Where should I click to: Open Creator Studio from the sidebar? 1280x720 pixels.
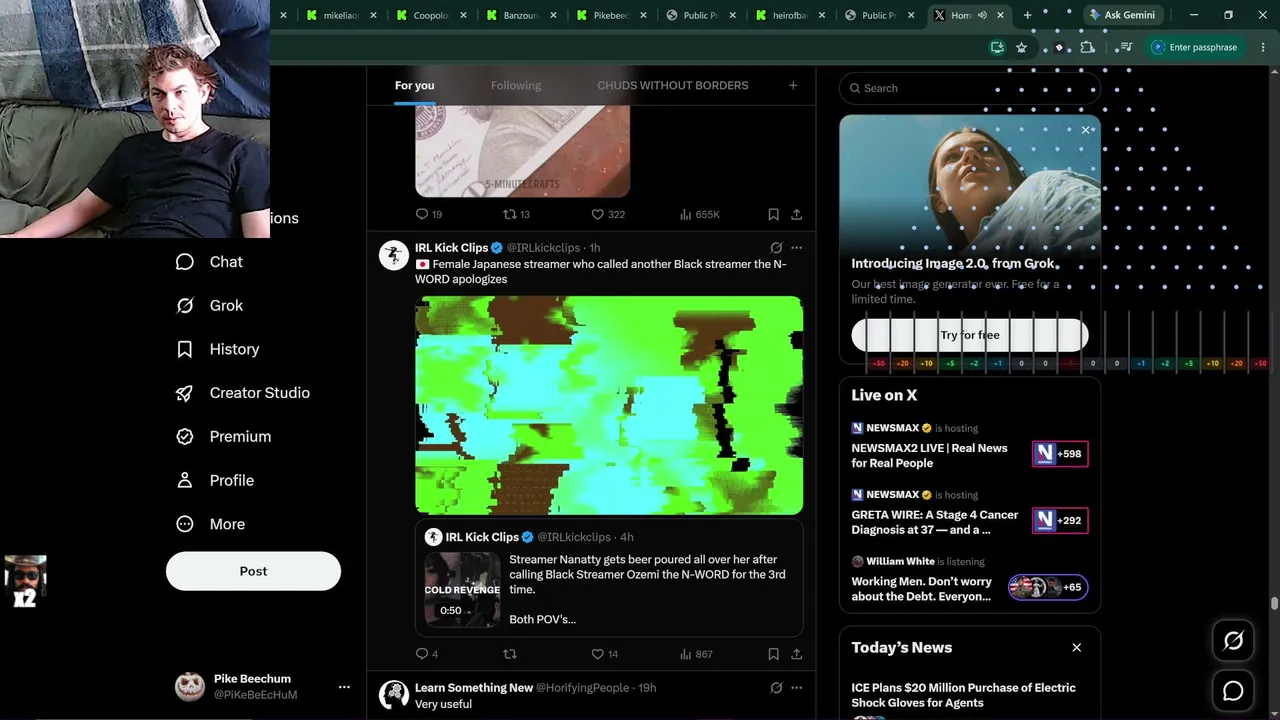pos(243,393)
